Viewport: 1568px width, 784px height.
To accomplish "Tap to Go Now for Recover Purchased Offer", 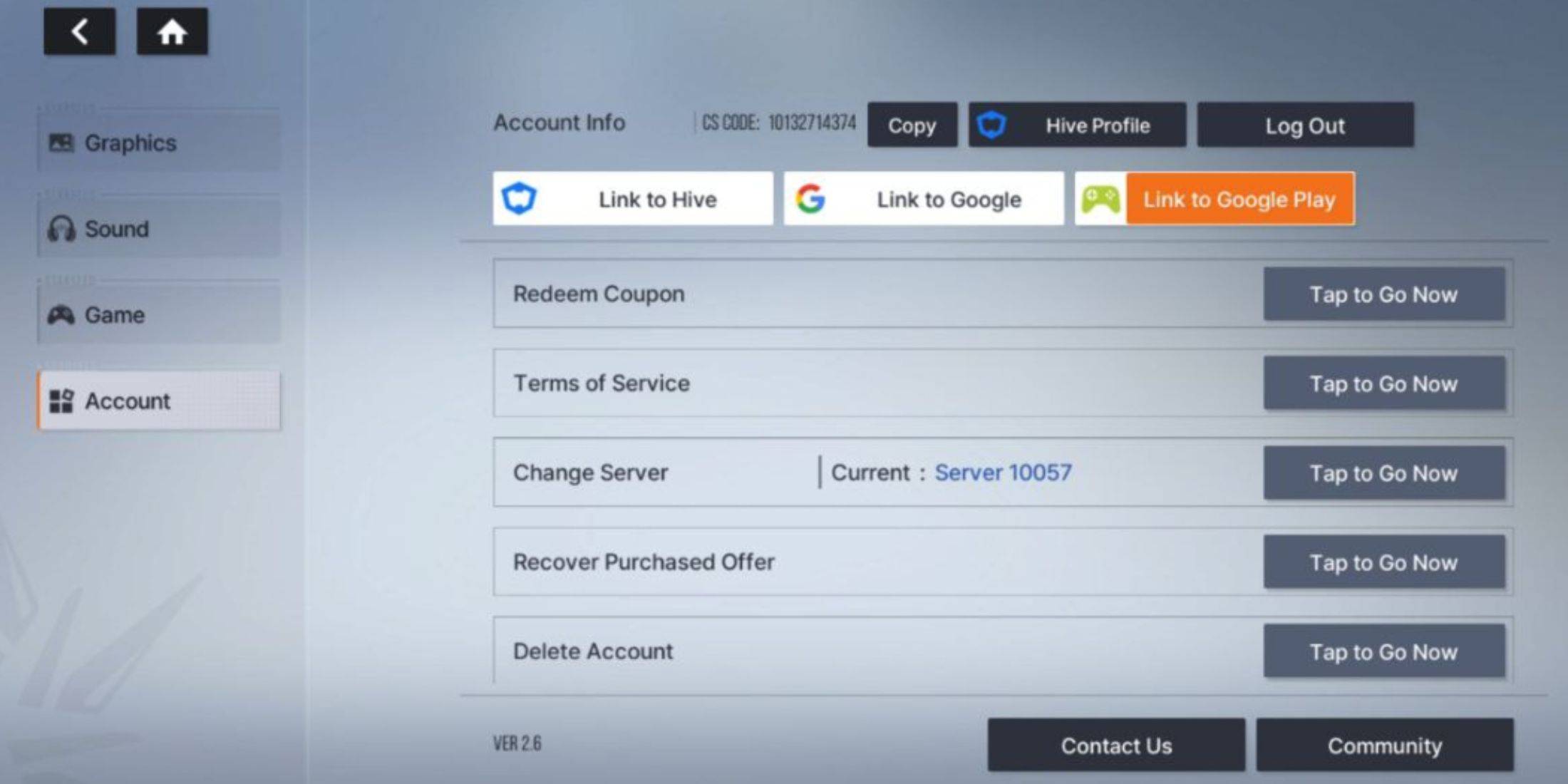I will click(1383, 562).
